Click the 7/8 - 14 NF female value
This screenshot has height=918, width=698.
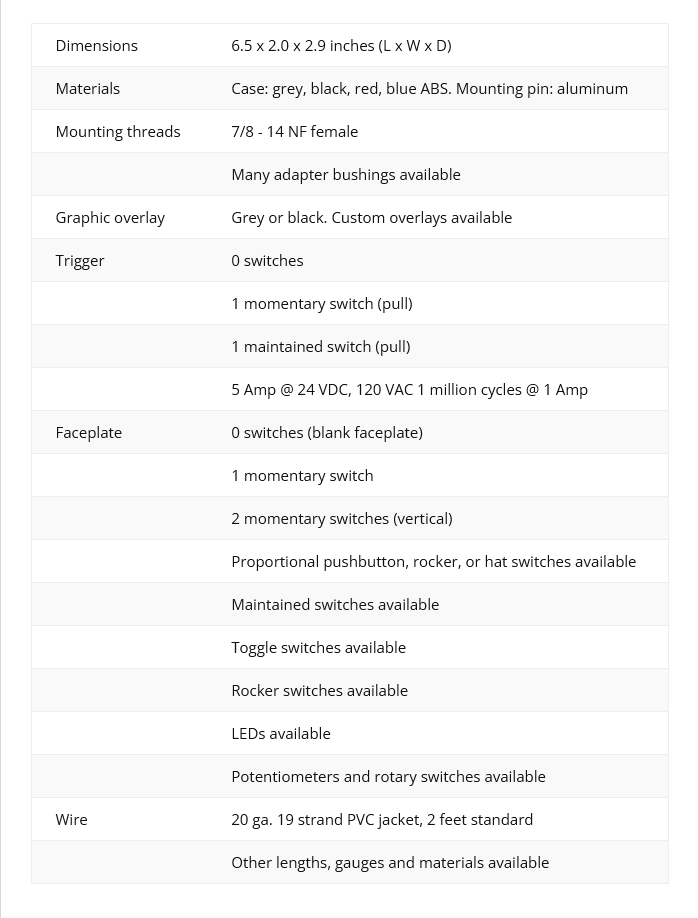point(294,132)
